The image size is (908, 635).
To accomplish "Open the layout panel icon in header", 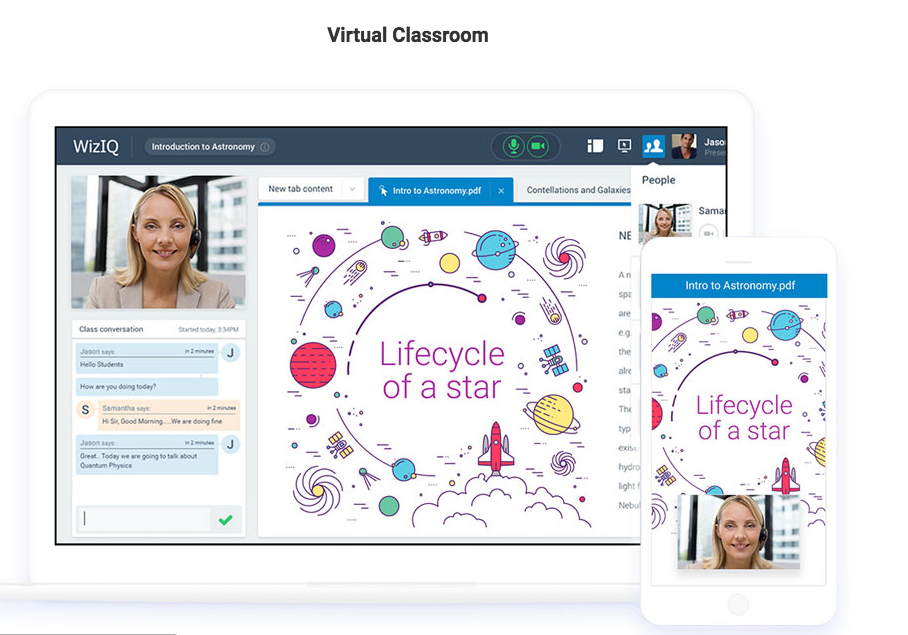I will click(595, 146).
